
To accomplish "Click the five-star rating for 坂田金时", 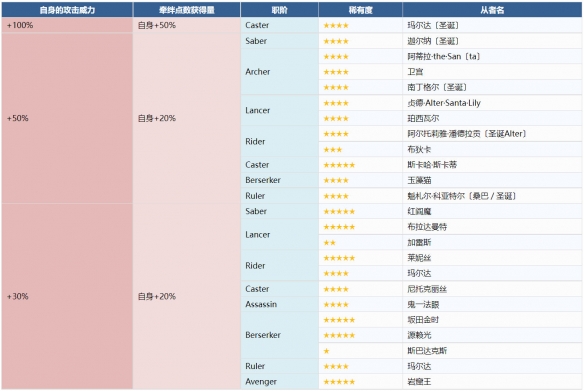I will click(x=339, y=320).
